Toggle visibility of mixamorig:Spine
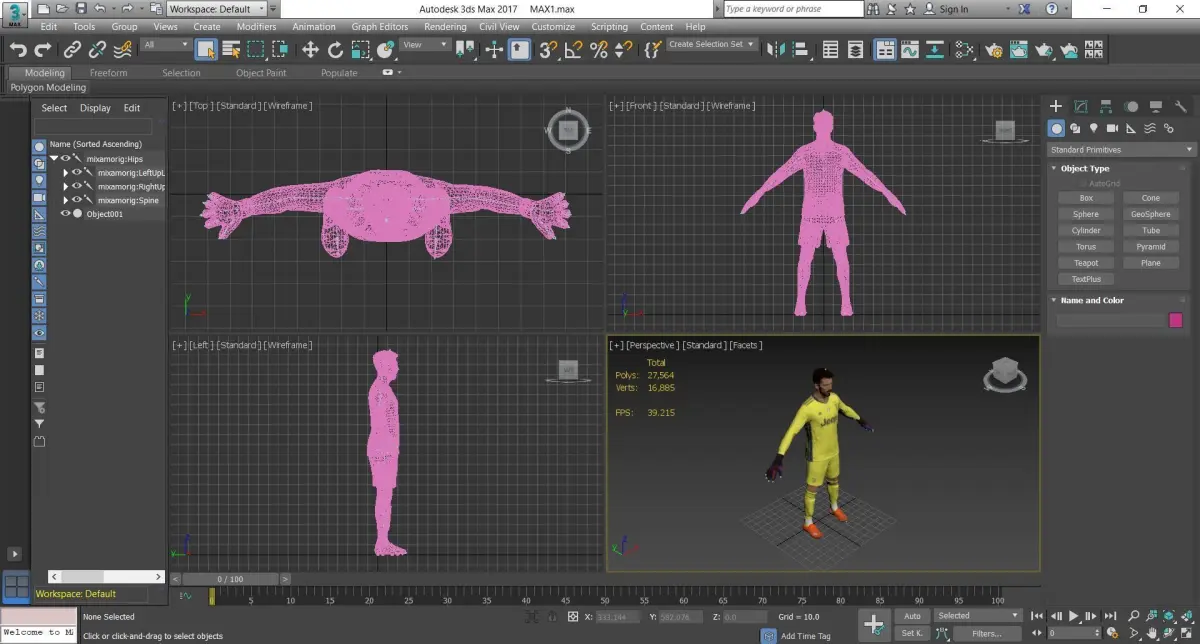 click(77, 200)
